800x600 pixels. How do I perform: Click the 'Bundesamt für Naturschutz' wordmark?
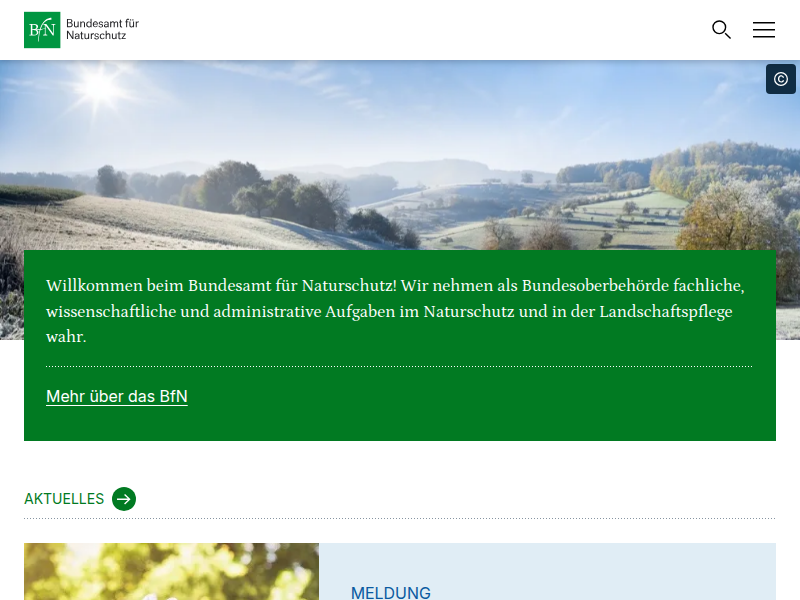102,29
